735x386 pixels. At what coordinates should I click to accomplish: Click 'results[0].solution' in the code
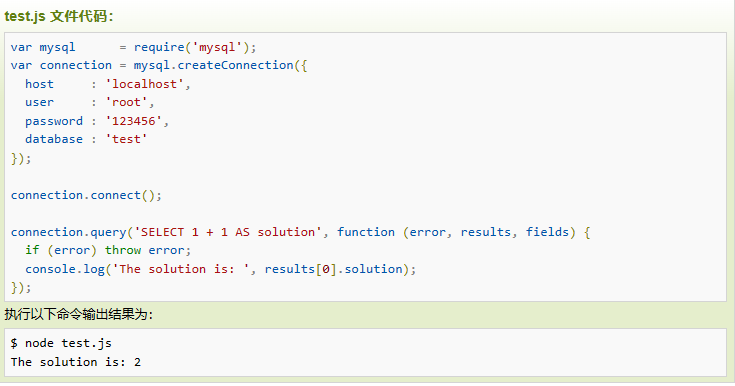(x=333, y=269)
